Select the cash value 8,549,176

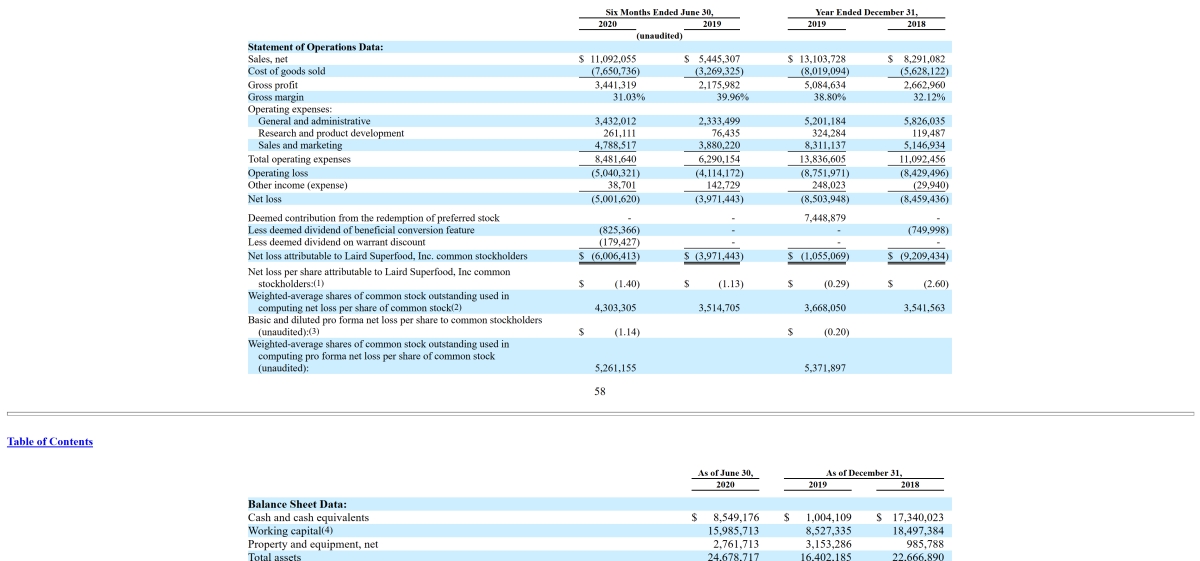pyautogui.click(x=736, y=518)
